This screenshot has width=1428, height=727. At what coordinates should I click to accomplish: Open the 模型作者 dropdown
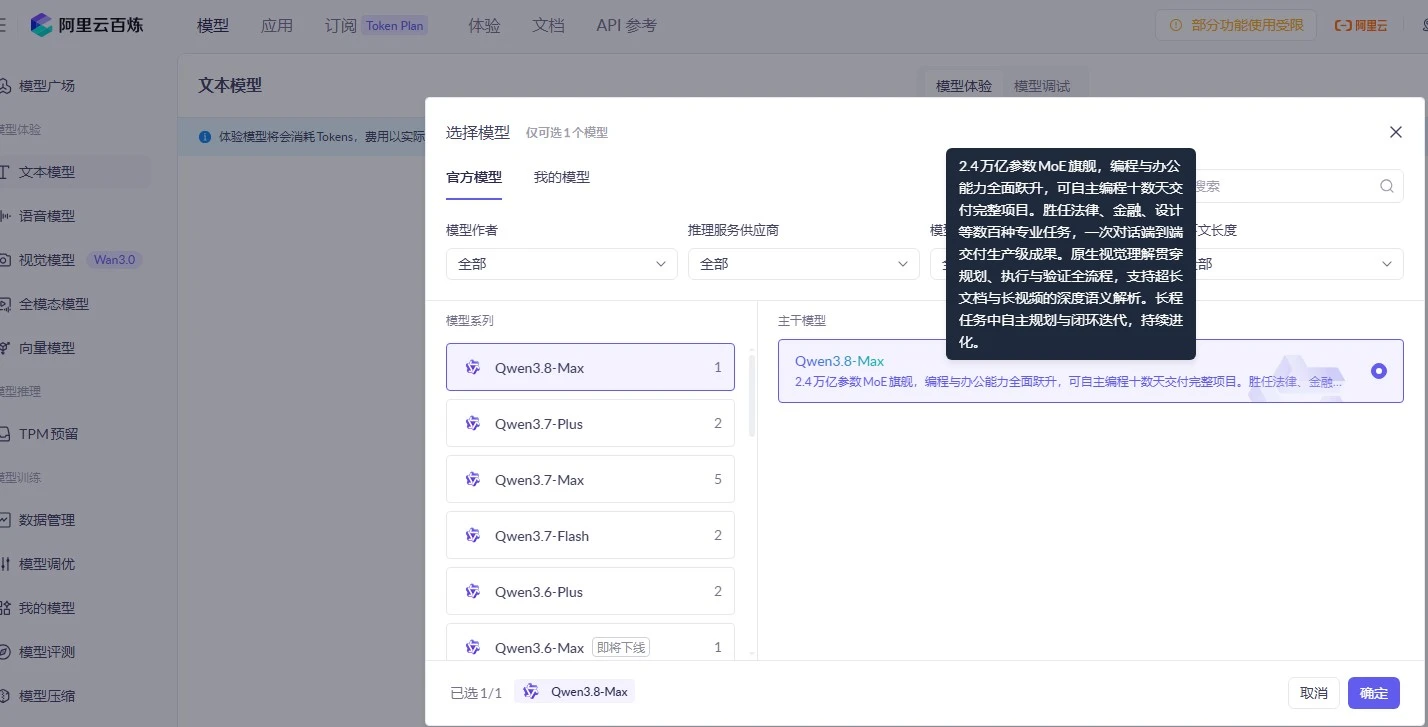coord(561,264)
